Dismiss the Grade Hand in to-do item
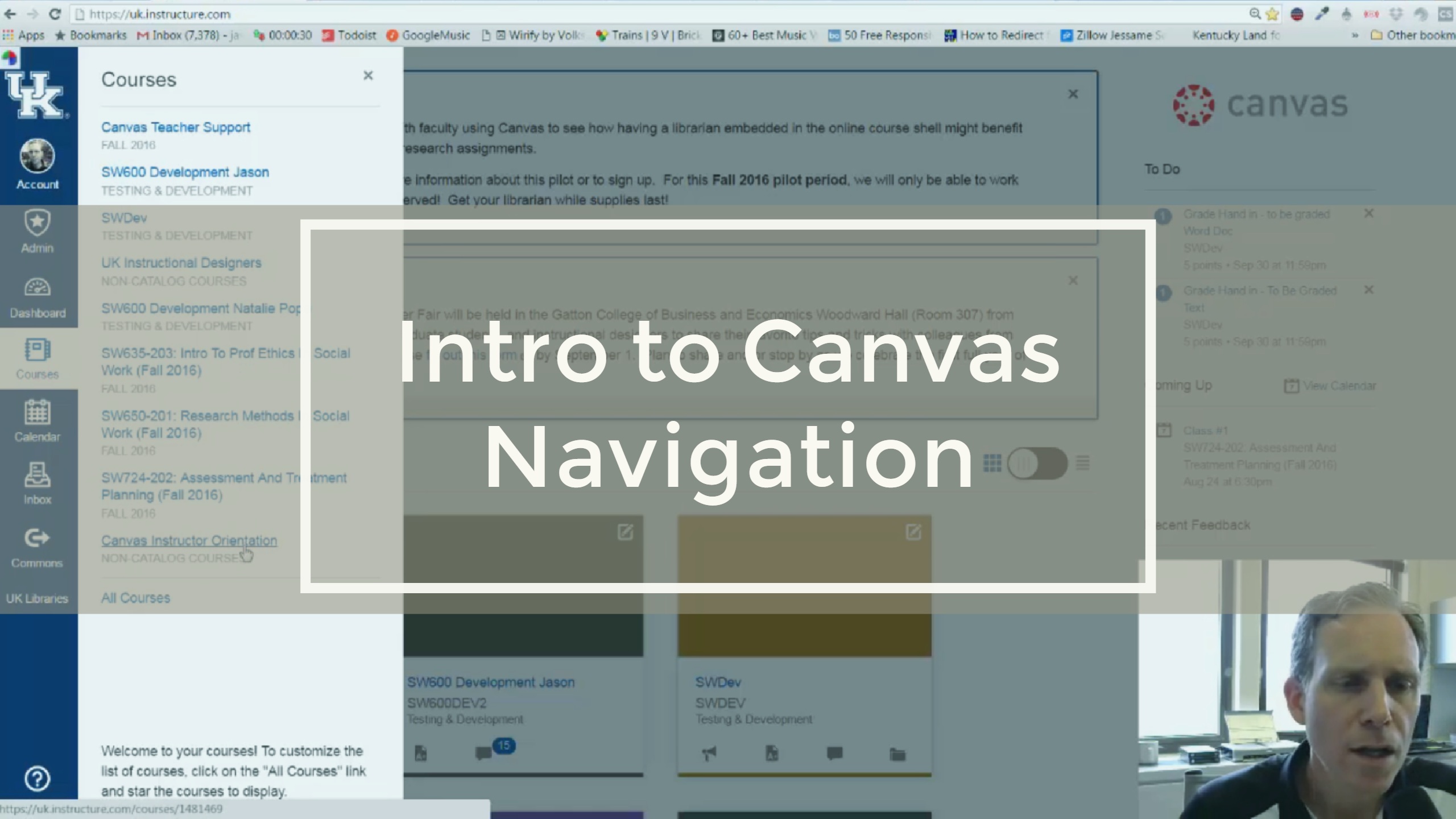This screenshot has width=1456, height=819. tap(1369, 213)
